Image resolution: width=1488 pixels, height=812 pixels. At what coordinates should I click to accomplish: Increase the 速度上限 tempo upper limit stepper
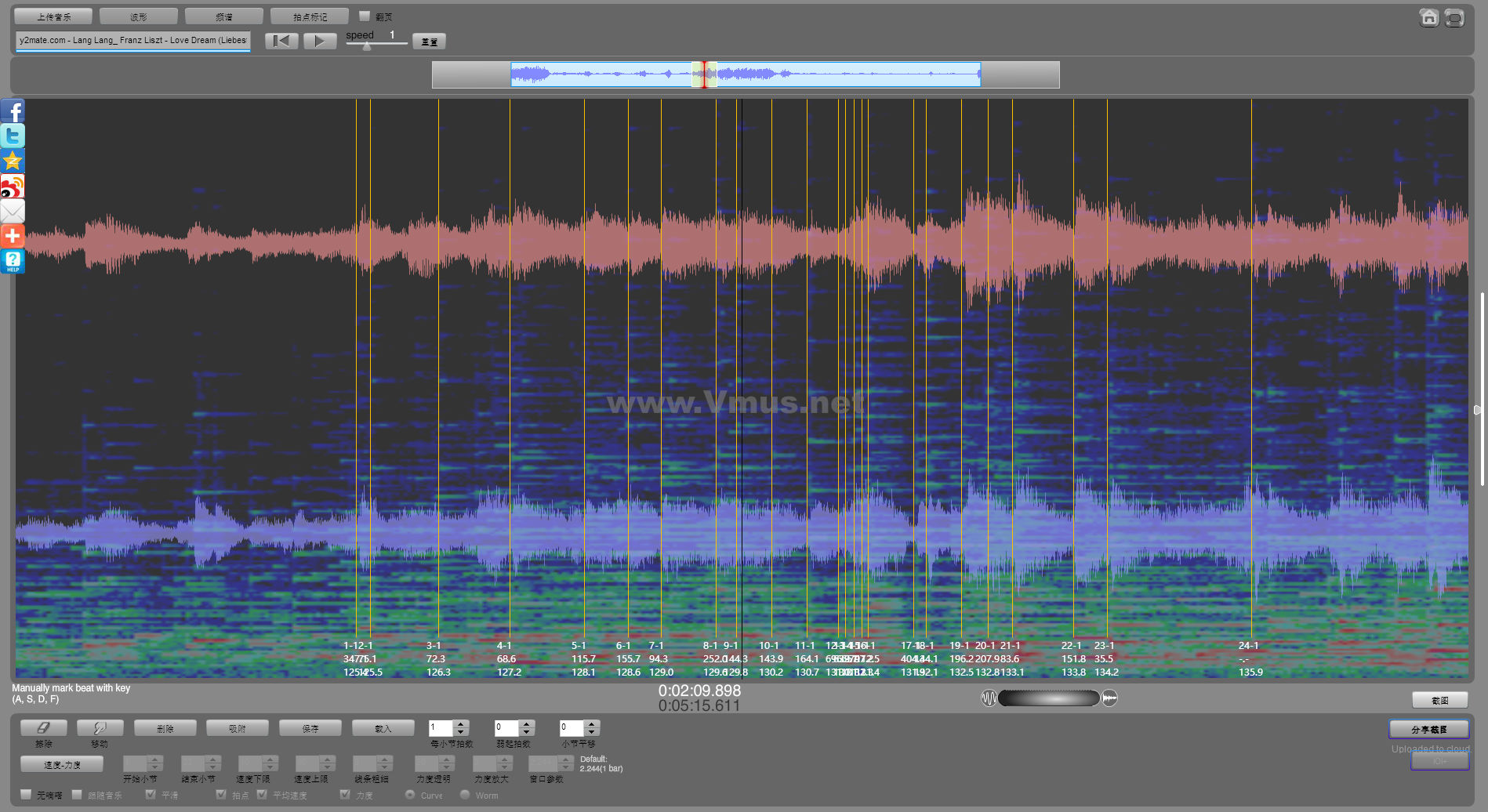click(x=328, y=759)
